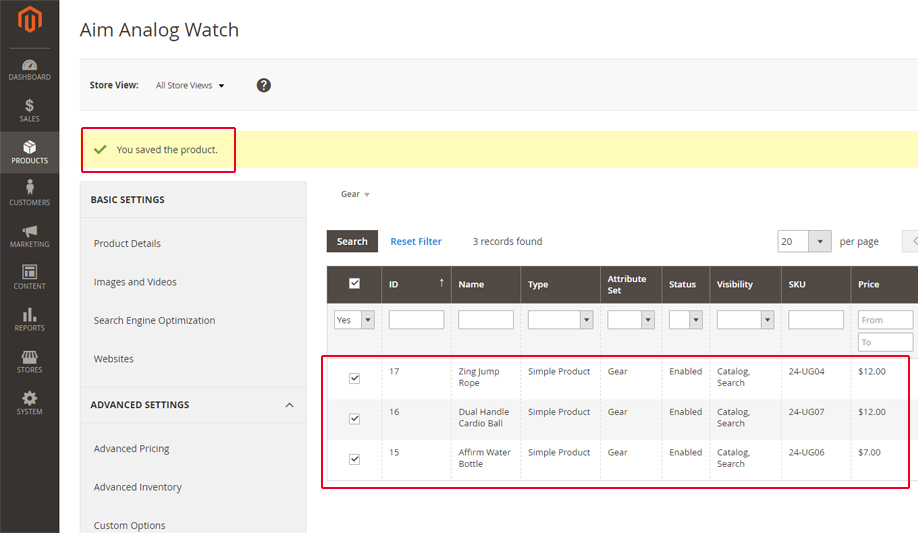Collapse the Advanced Settings section

[289, 405]
